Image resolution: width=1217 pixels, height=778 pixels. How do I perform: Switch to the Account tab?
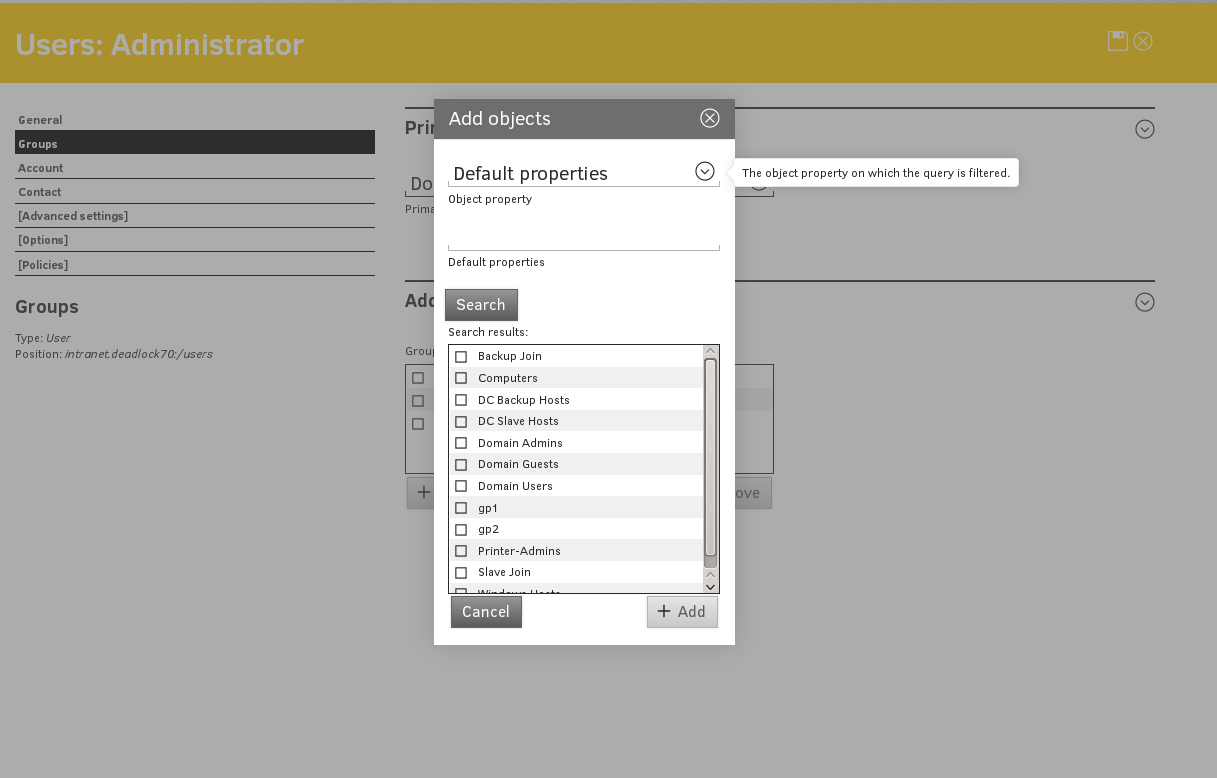40,168
